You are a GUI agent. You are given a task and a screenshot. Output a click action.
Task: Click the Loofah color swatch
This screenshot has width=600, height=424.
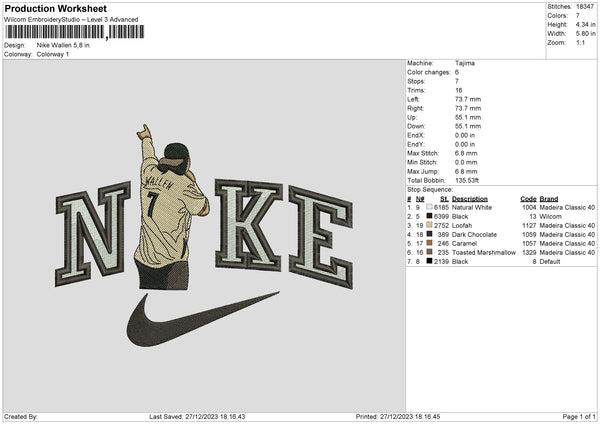pyautogui.click(x=429, y=225)
